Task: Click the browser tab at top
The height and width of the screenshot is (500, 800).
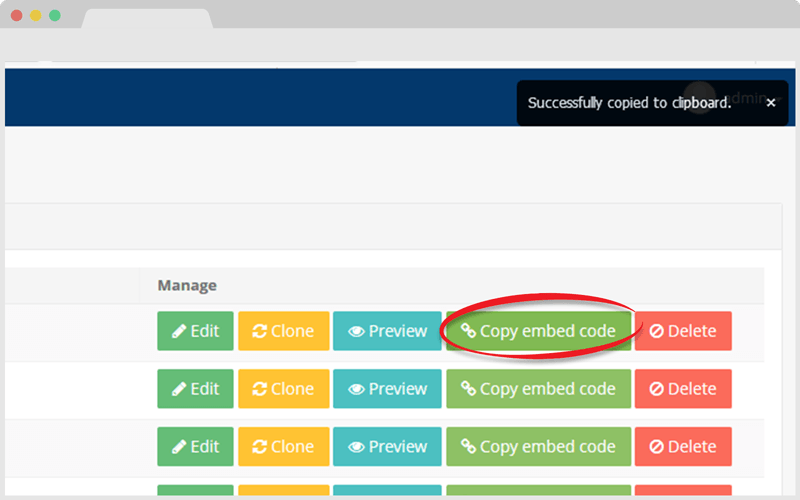Action: click(147, 19)
